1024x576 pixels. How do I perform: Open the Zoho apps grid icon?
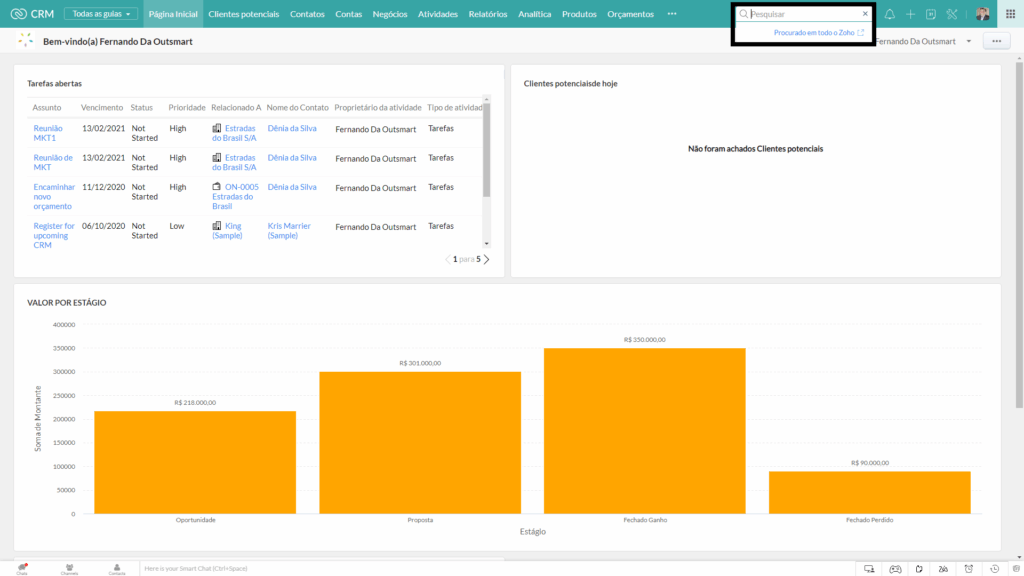click(1010, 14)
